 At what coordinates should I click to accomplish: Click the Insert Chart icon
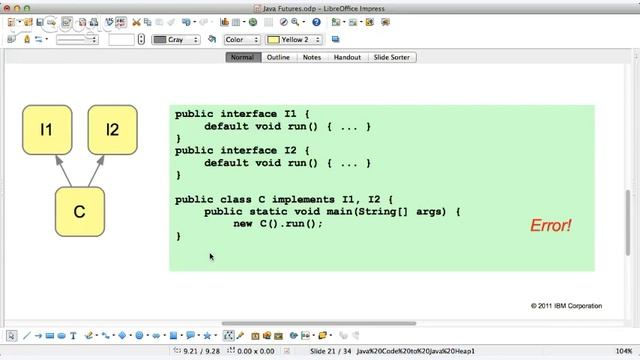[224, 22]
